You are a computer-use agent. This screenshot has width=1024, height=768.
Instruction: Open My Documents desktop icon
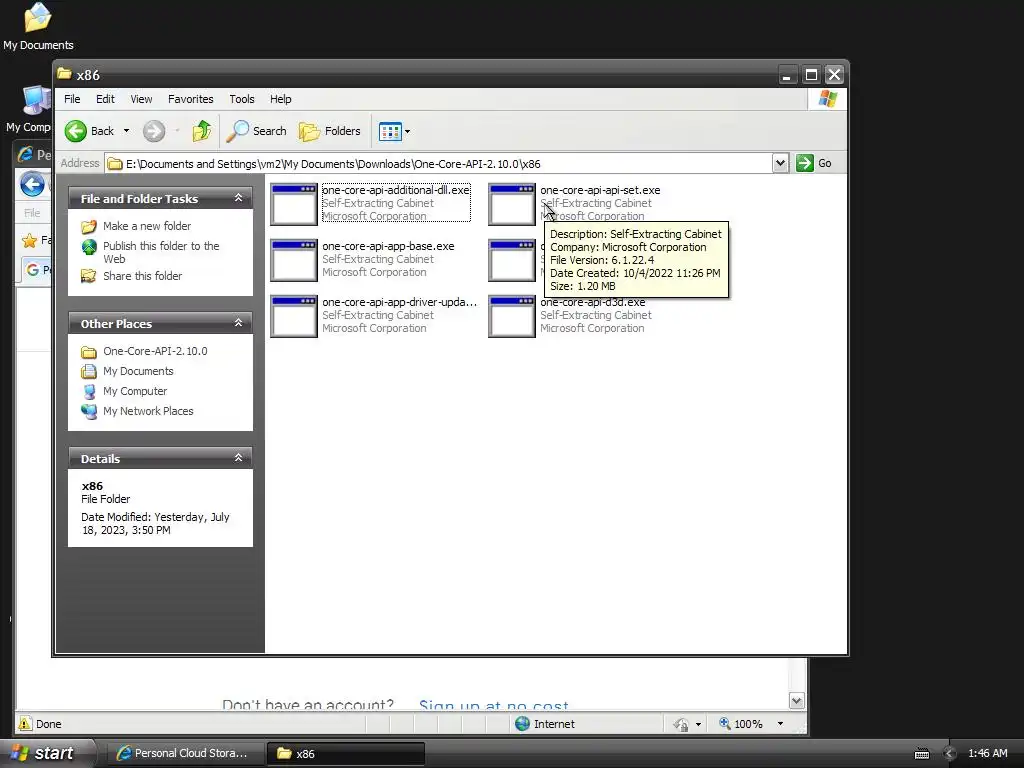38,27
